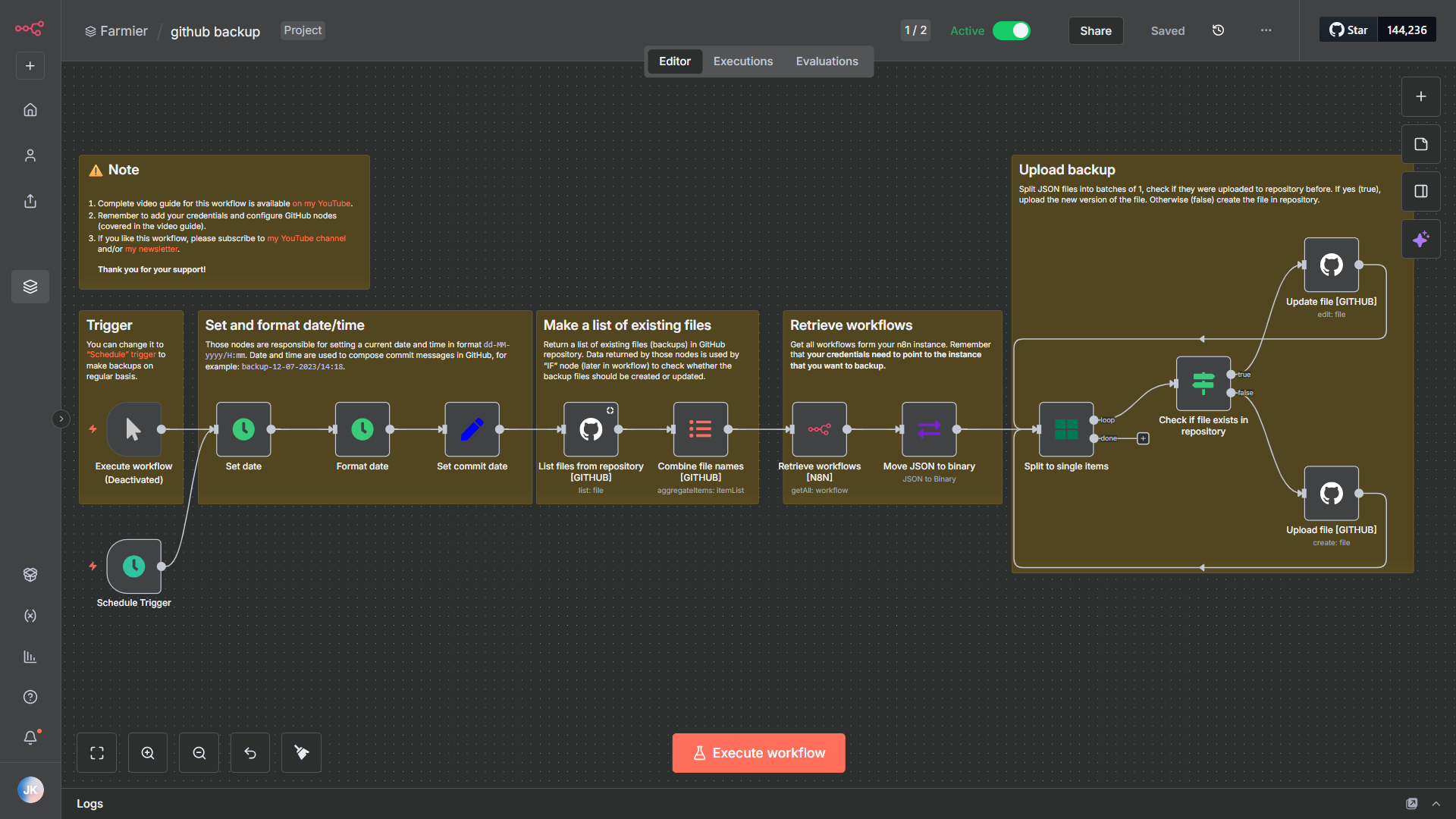Click the tidy up workflow broom icon
The width and height of the screenshot is (1456, 819).
point(301,753)
